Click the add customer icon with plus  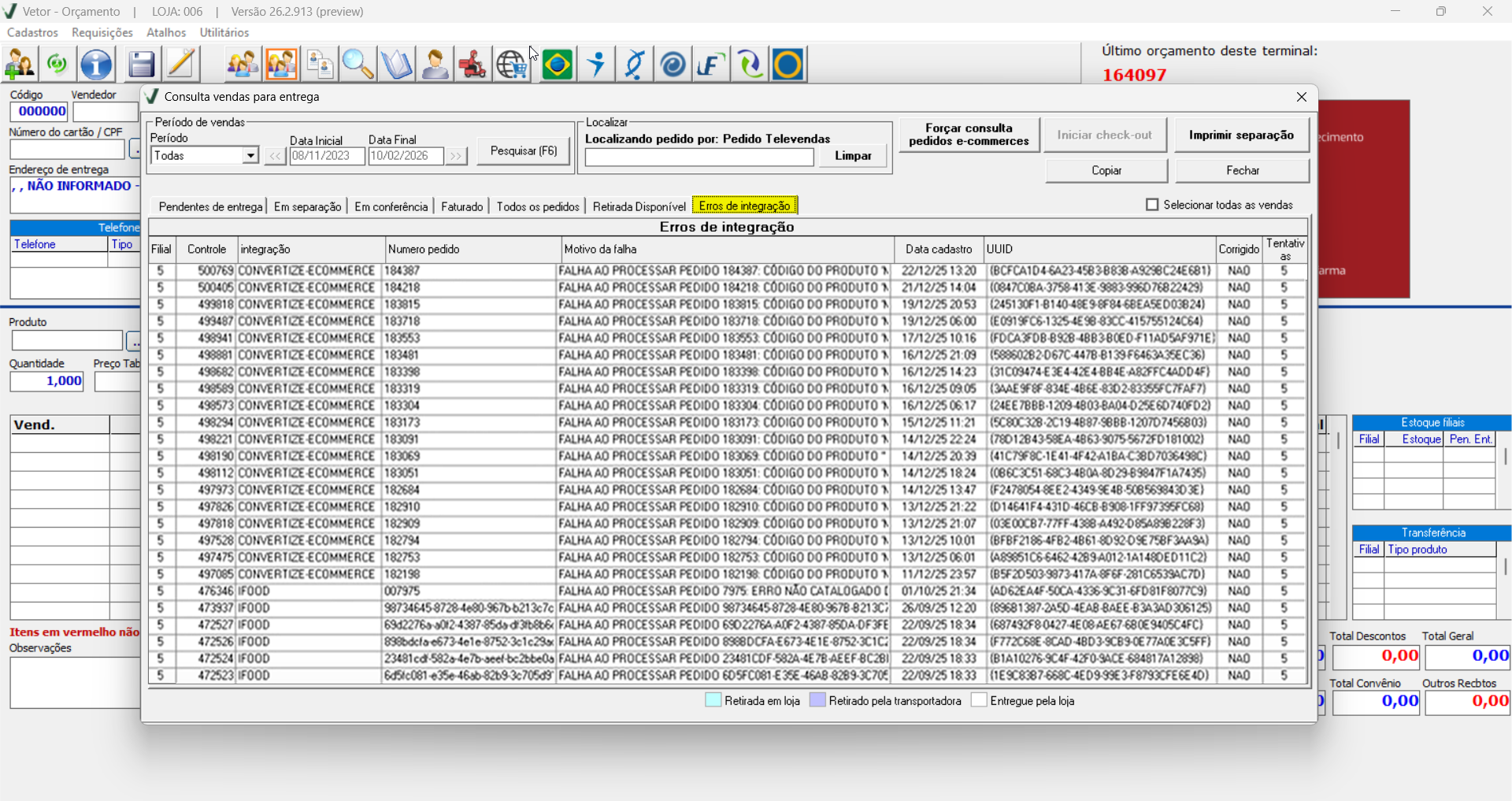20,65
